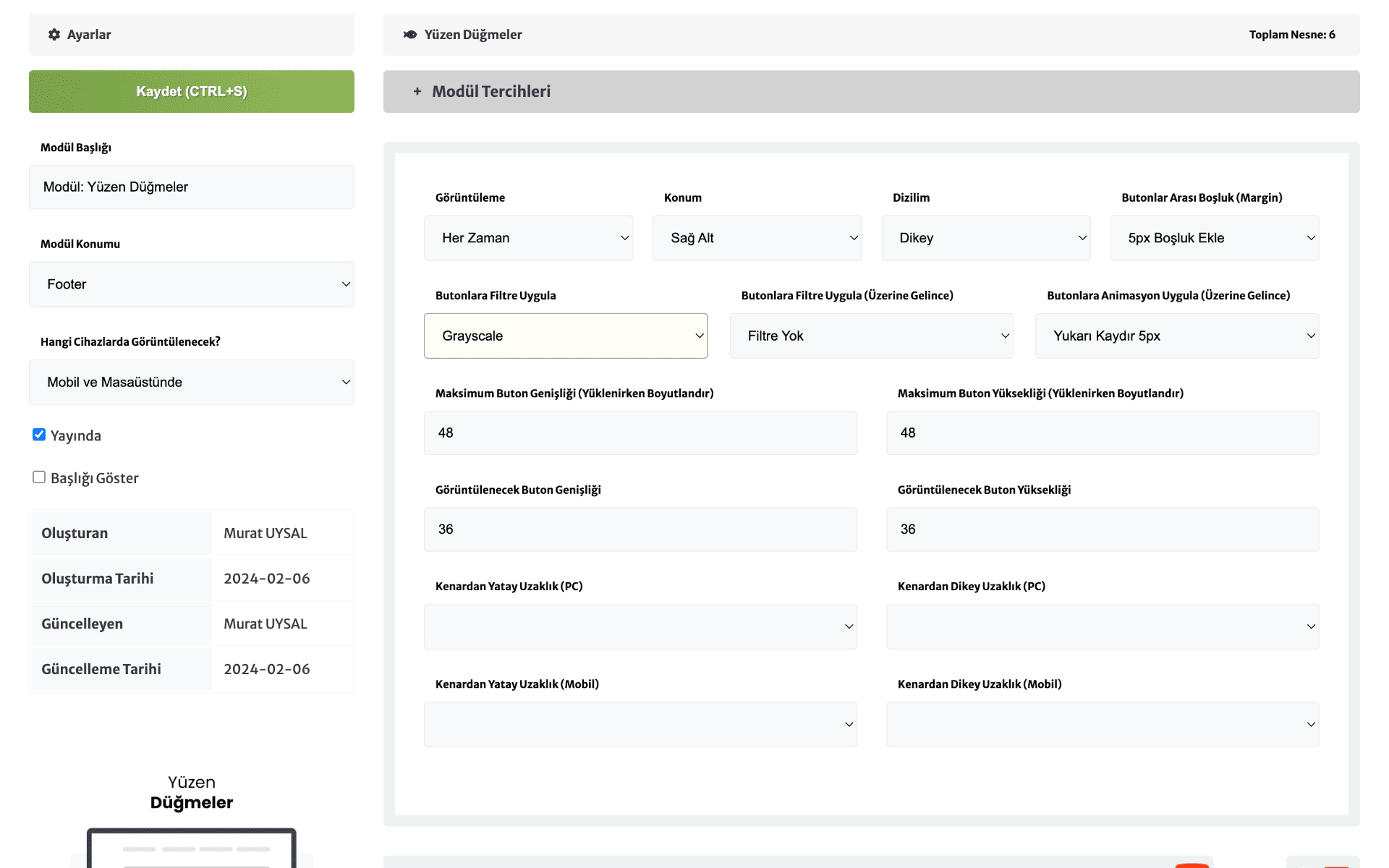The image size is (1389, 868).
Task: Open the Konum Sağ Alt dropdown
Action: (757, 238)
